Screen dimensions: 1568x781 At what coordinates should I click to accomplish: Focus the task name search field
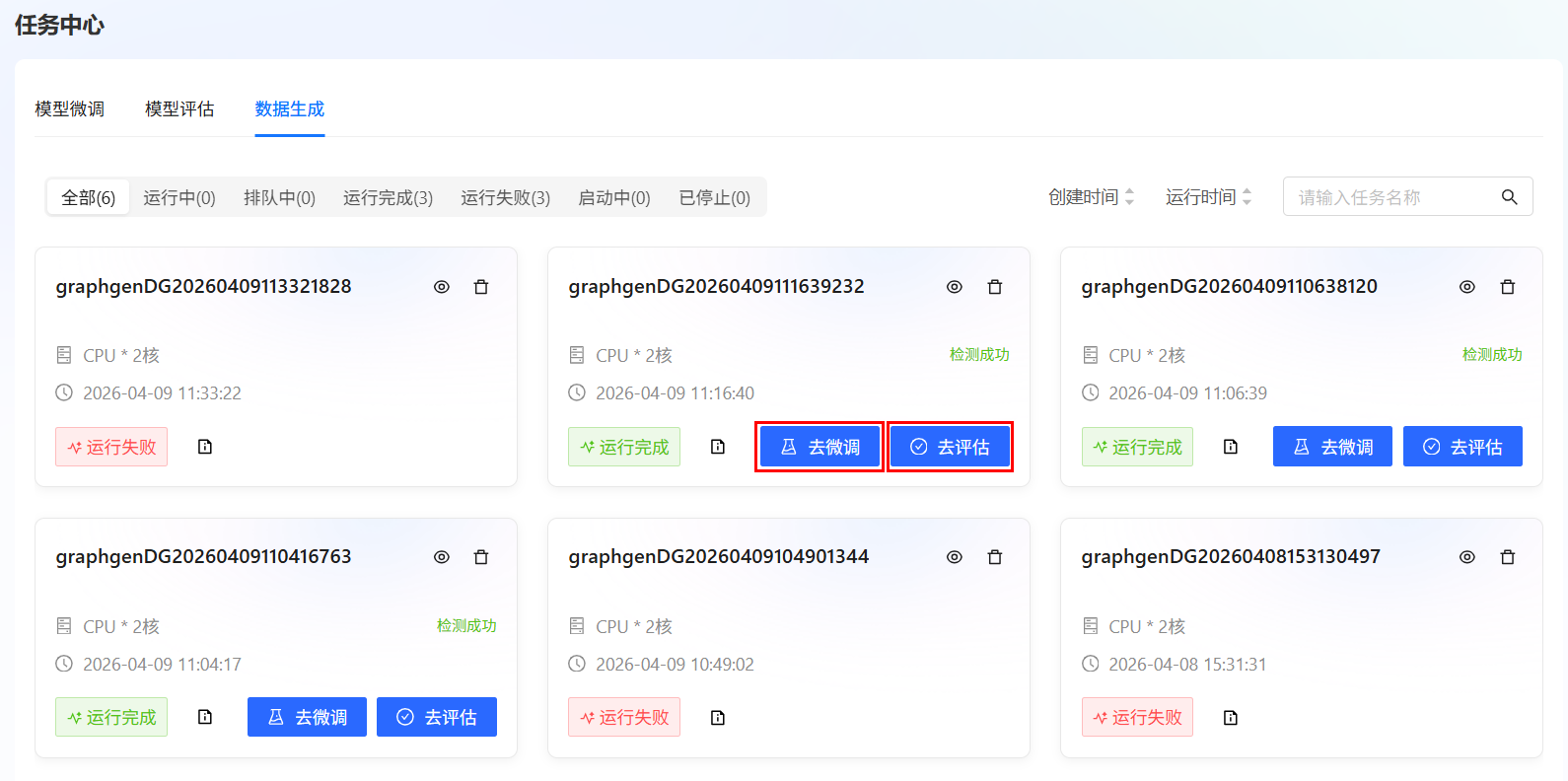1390,197
